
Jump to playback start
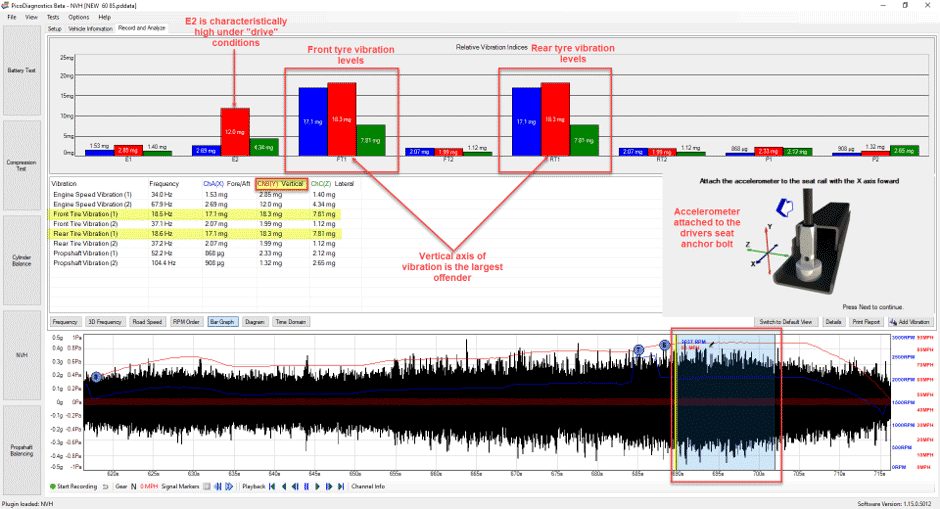[272, 486]
